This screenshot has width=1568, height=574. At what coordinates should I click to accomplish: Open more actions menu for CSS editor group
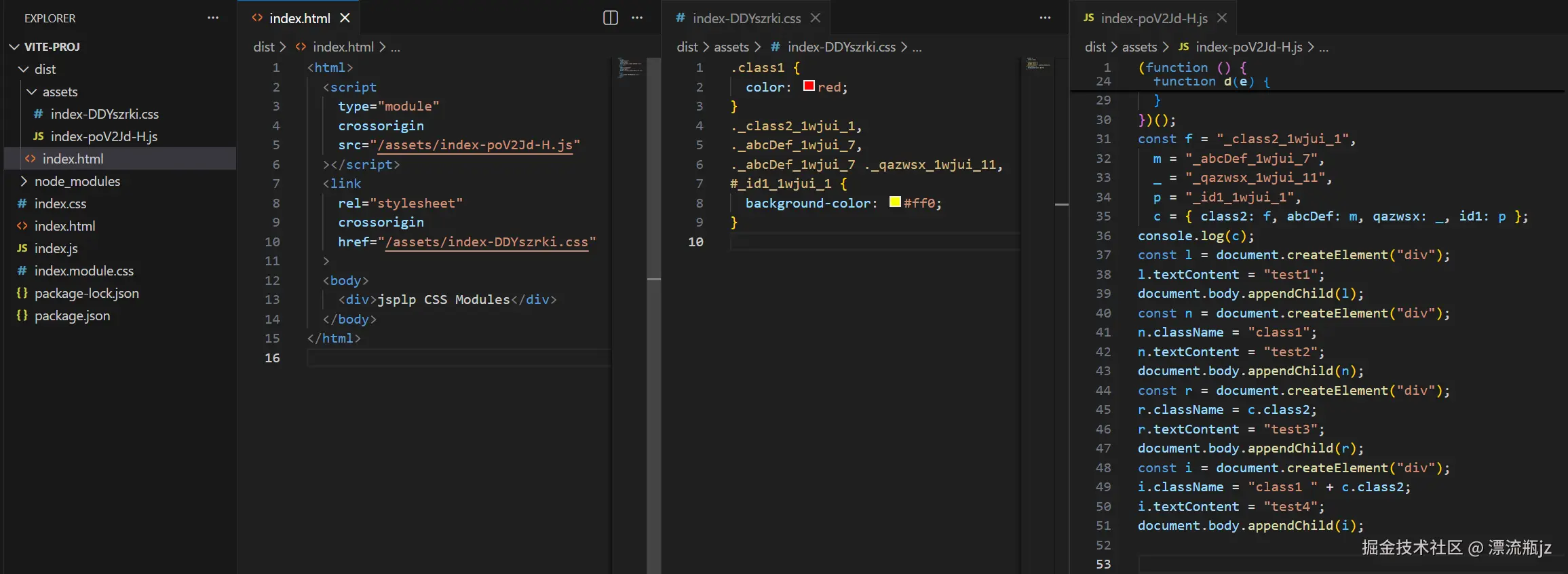click(x=1045, y=18)
